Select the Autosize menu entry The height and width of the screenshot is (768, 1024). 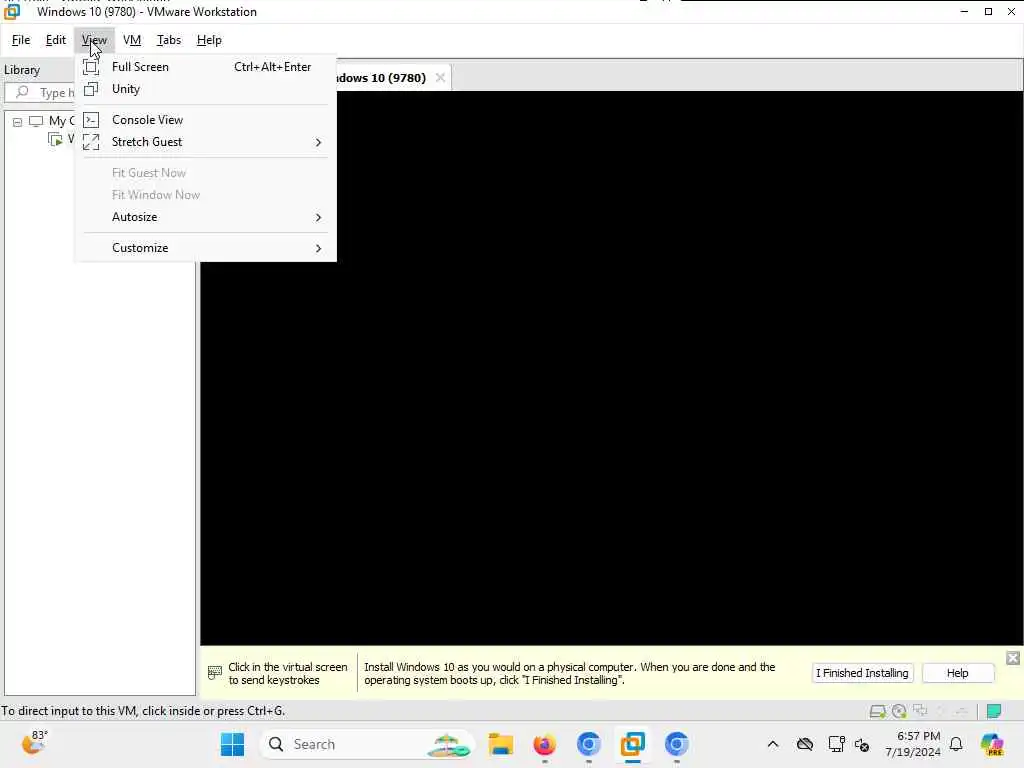pos(205,217)
